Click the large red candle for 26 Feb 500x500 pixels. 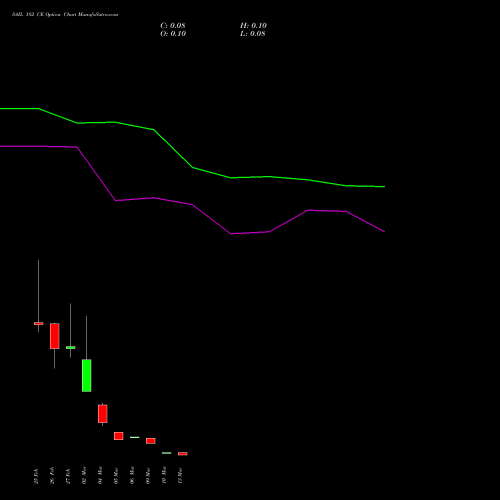(x=55, y=336)
